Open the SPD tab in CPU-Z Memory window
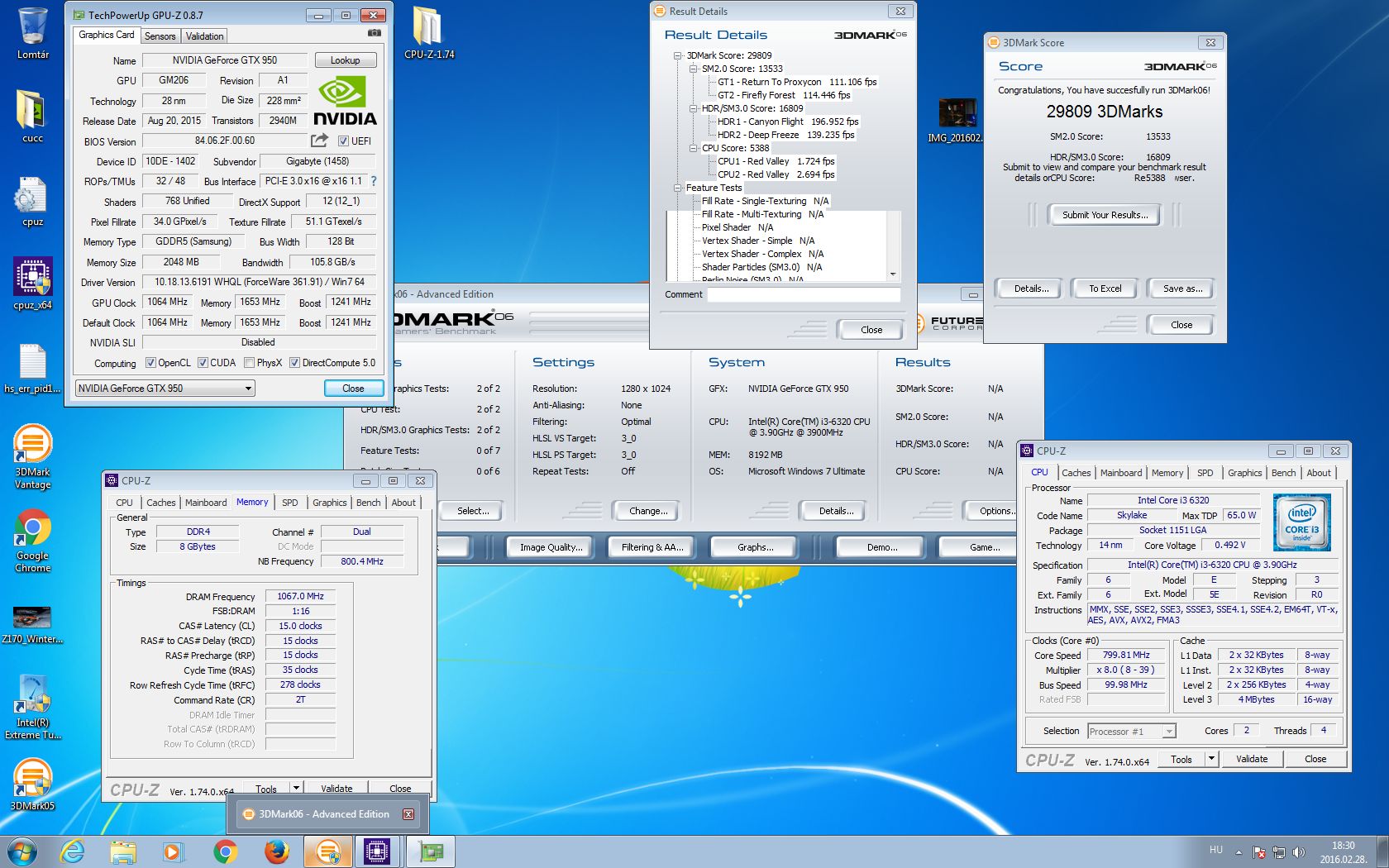1389x868 pixels. [289, 503]
